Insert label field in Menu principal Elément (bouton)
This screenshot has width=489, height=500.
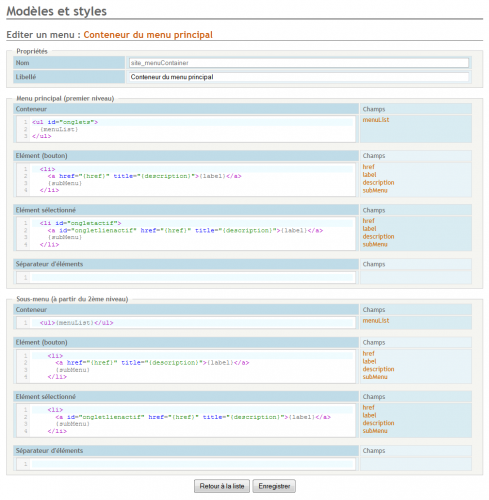(369, 175)
